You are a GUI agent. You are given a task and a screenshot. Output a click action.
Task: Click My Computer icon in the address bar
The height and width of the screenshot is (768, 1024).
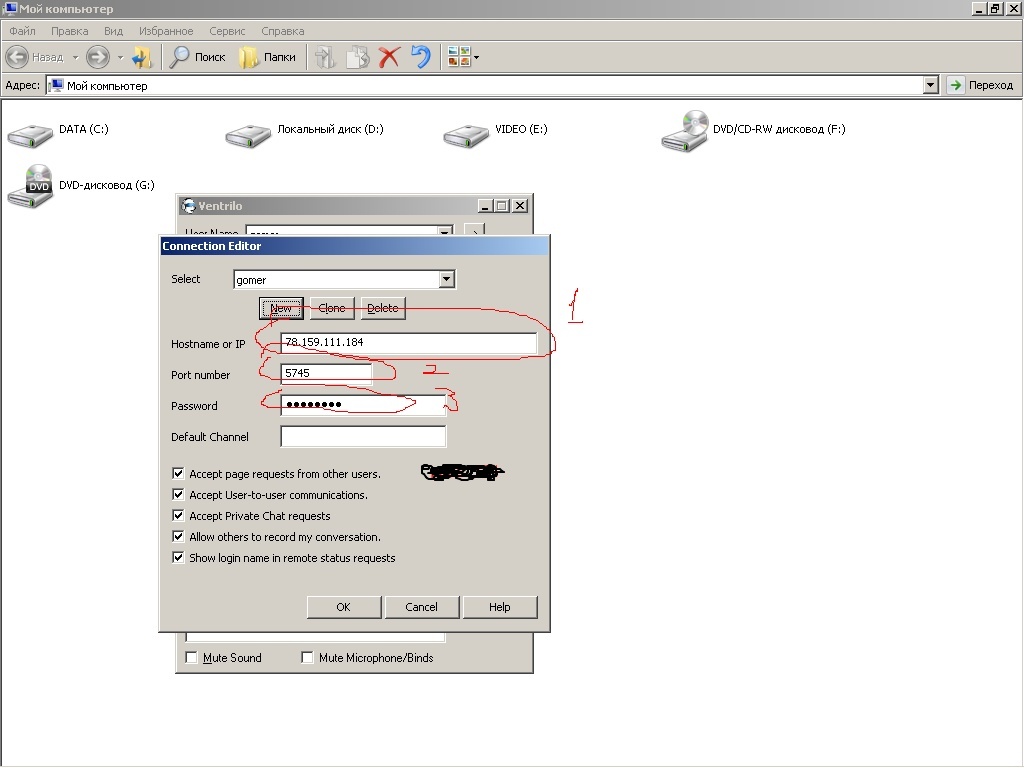click(x=57, y=86)
